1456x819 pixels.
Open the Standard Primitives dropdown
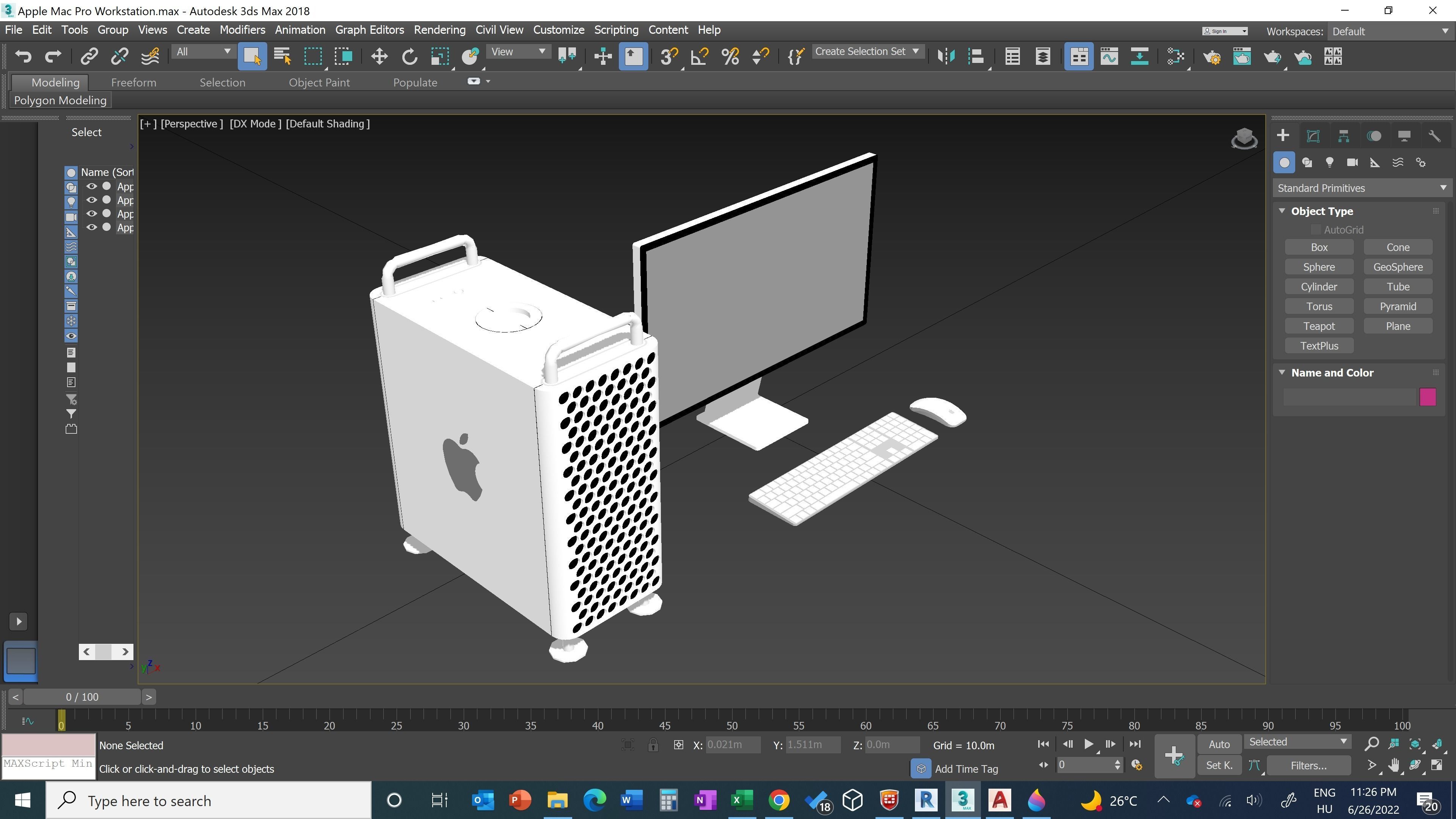(x=1362, y=188)
